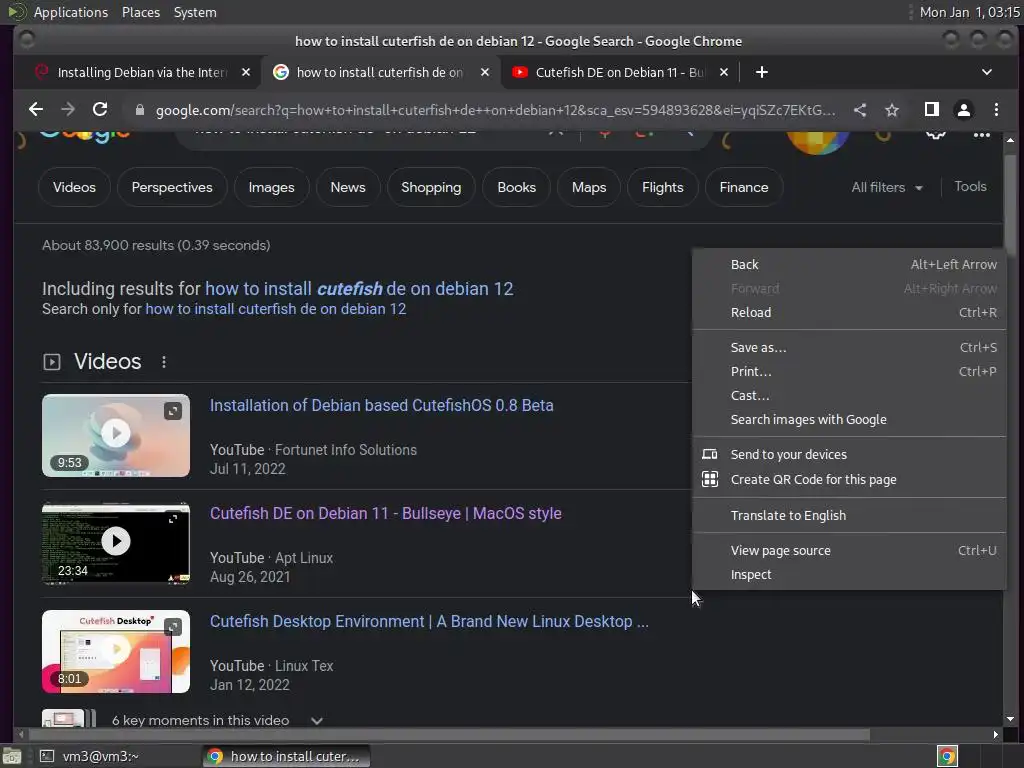Play the CutefishOS 0.8 Beta video thumbnail
Screen dimensions: 1024x768
coord(116,435)
